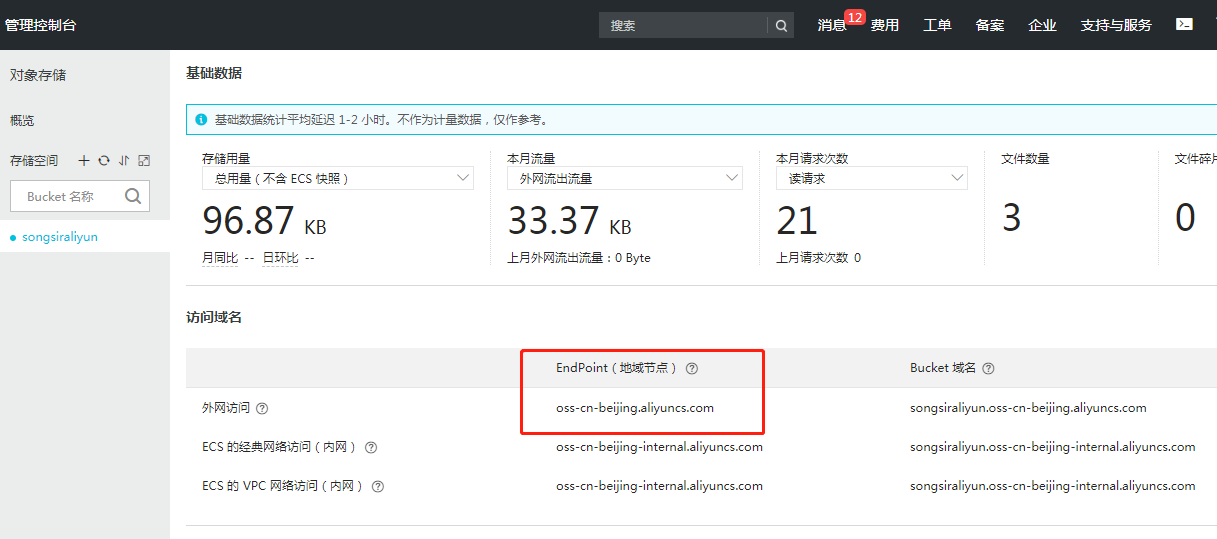Click the 月同比 label

point(220,257)
